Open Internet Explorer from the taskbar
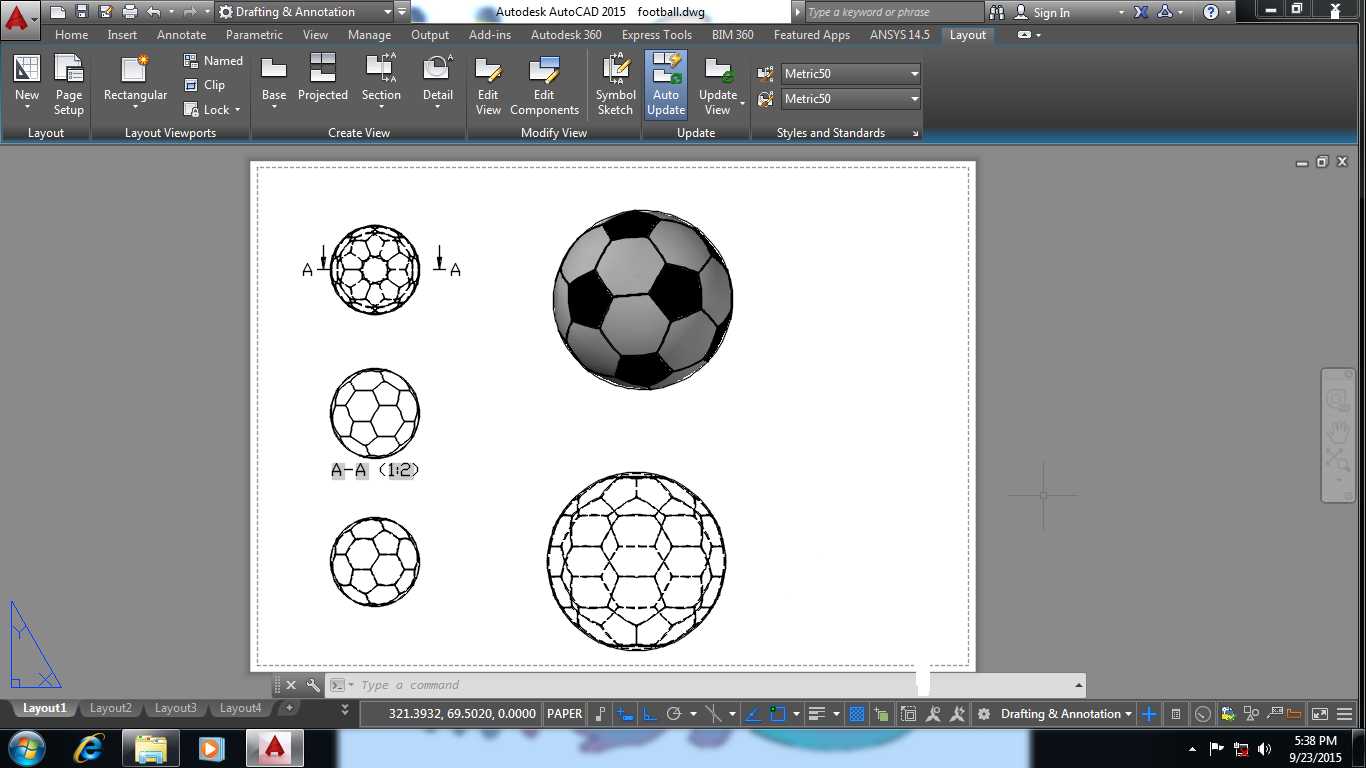The width and height of the screenshot is (1366, 768). pos(90,748)
